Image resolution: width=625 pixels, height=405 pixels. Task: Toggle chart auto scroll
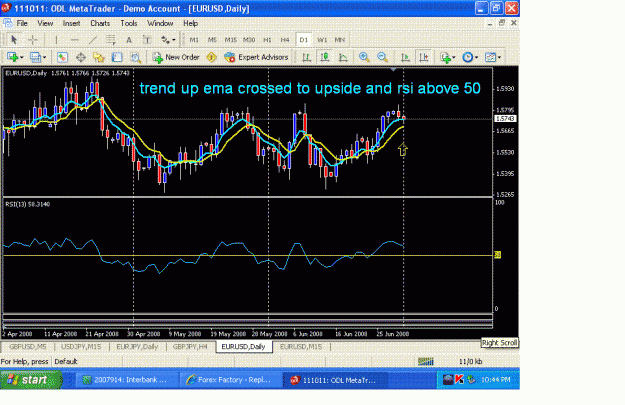tap(405, 57)
